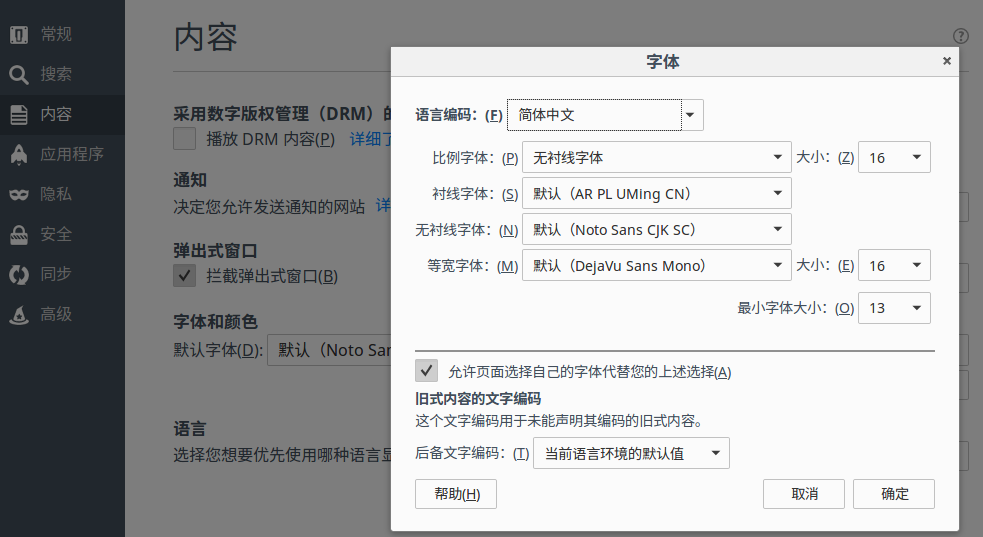Click the 确定 button

tap(895, 494)
